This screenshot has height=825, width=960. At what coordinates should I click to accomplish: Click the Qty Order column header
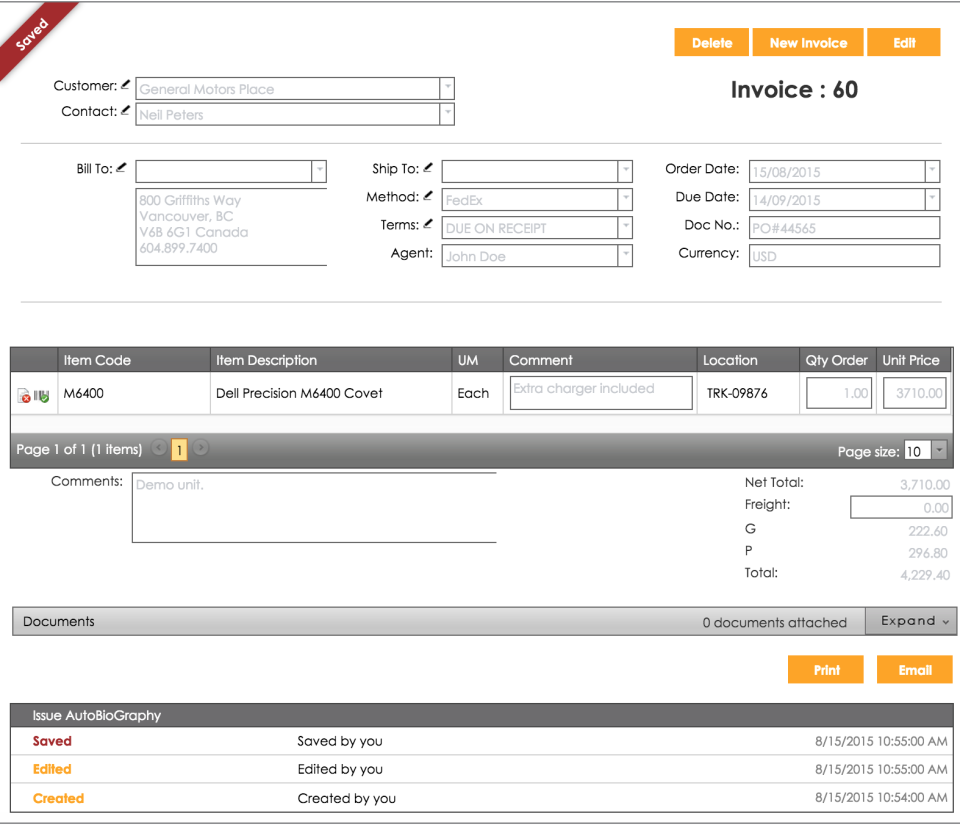[838, 360]
